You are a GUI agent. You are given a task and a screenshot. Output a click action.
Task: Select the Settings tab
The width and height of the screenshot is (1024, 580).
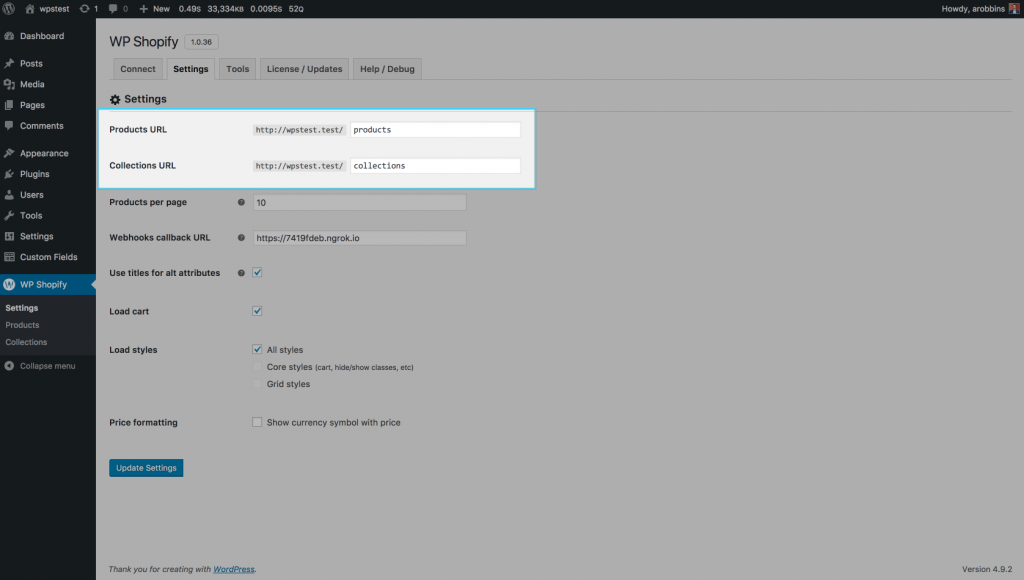tap(191, 69)
